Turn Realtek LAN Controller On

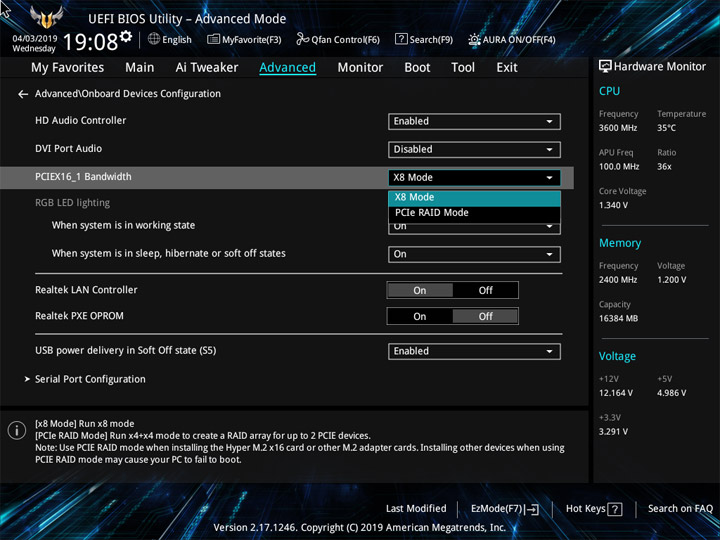[420, 290]
